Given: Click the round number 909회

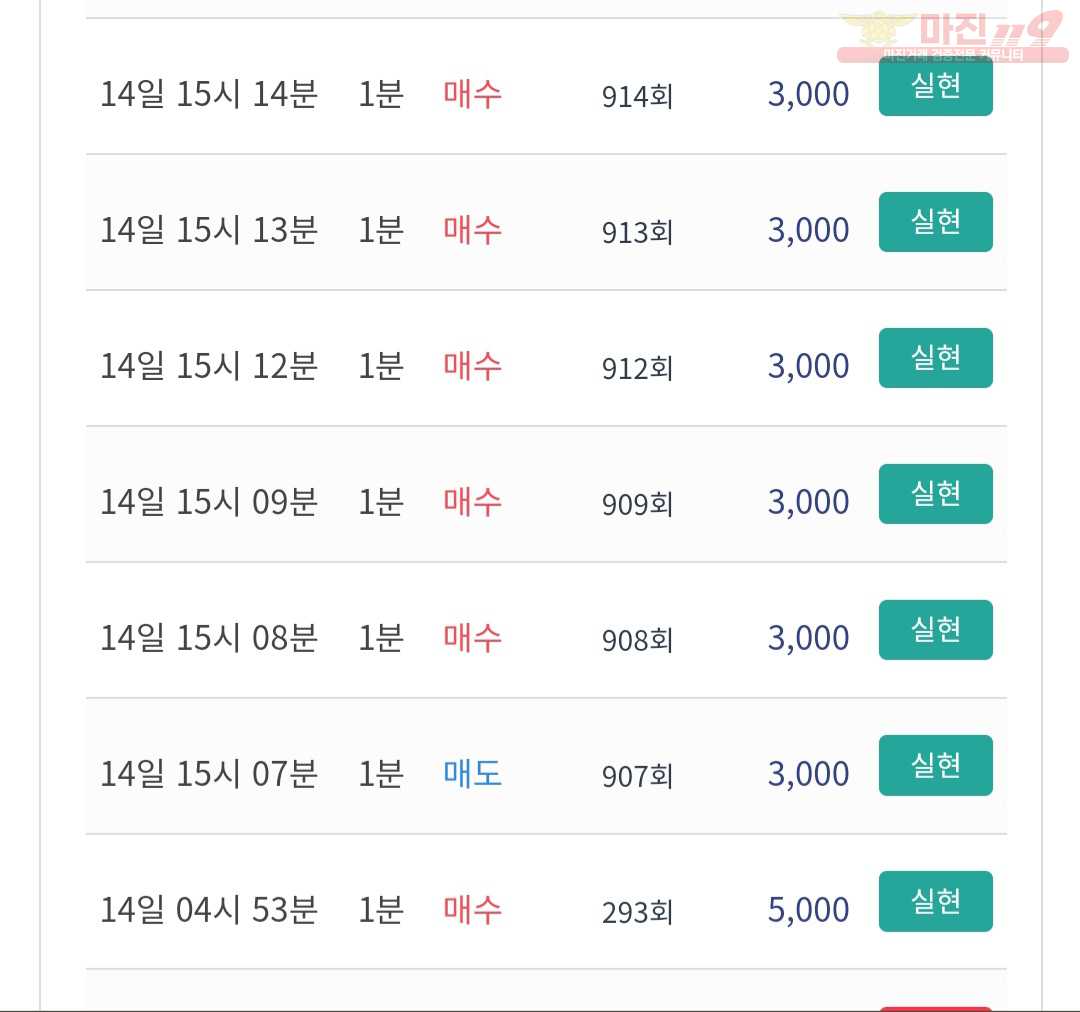Looking at the screenshot, I should (x=637, y=504).
